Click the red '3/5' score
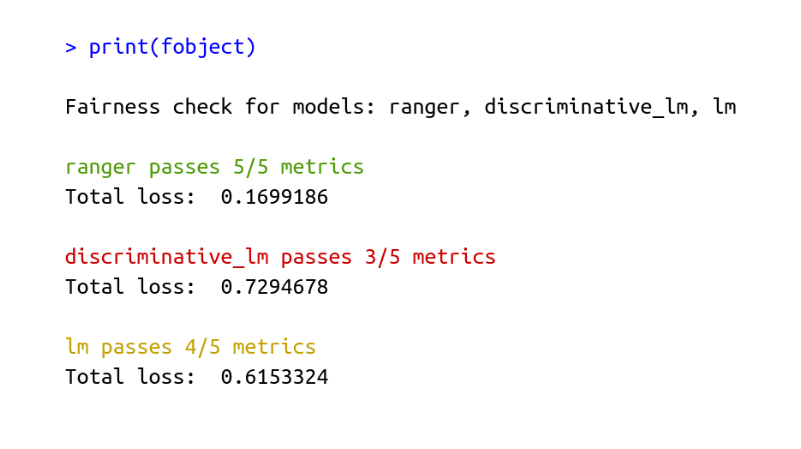 [x=383, y=256]
